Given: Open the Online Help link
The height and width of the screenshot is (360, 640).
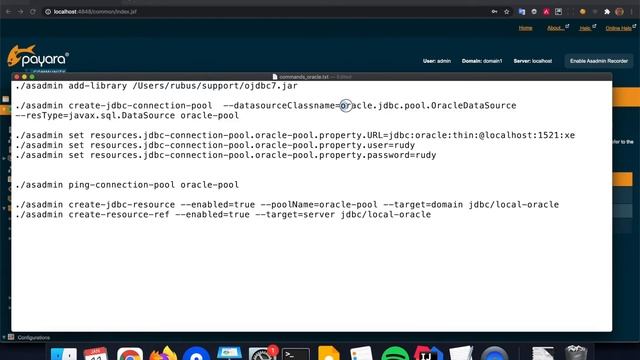Looking at the screenshot, I should point(618,28).
